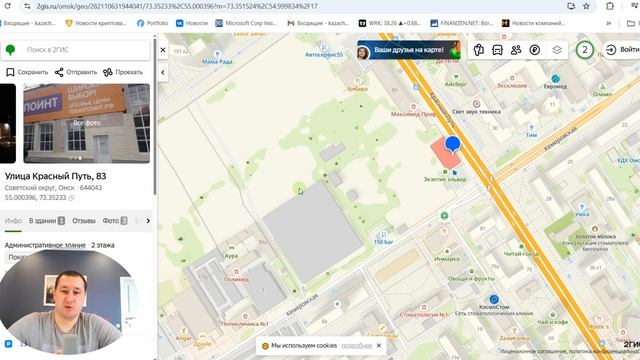Open the browser extensions puzzle icon
Viewport: 640px width, 360px height.
(x=610, y=6)
